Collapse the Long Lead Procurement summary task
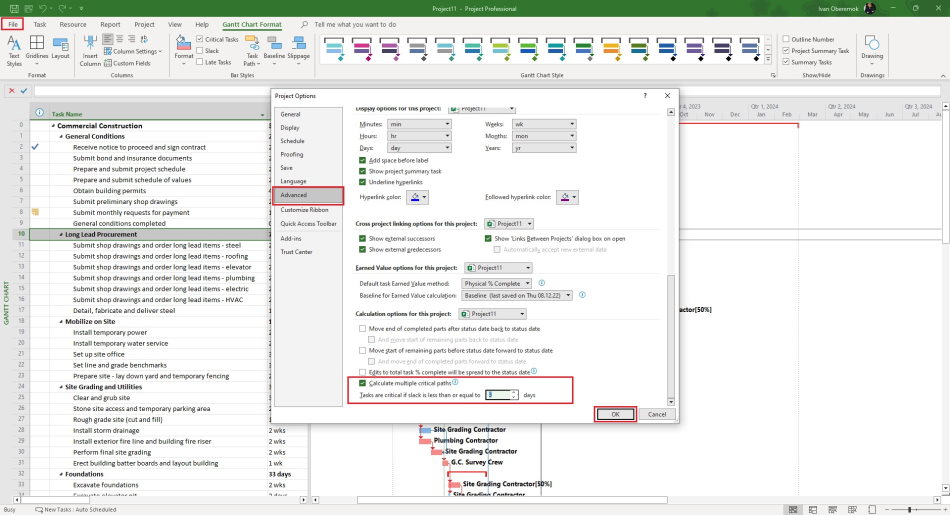Image resolution: width=950 pixels, height=515 pixels. (x=61, y=234)
